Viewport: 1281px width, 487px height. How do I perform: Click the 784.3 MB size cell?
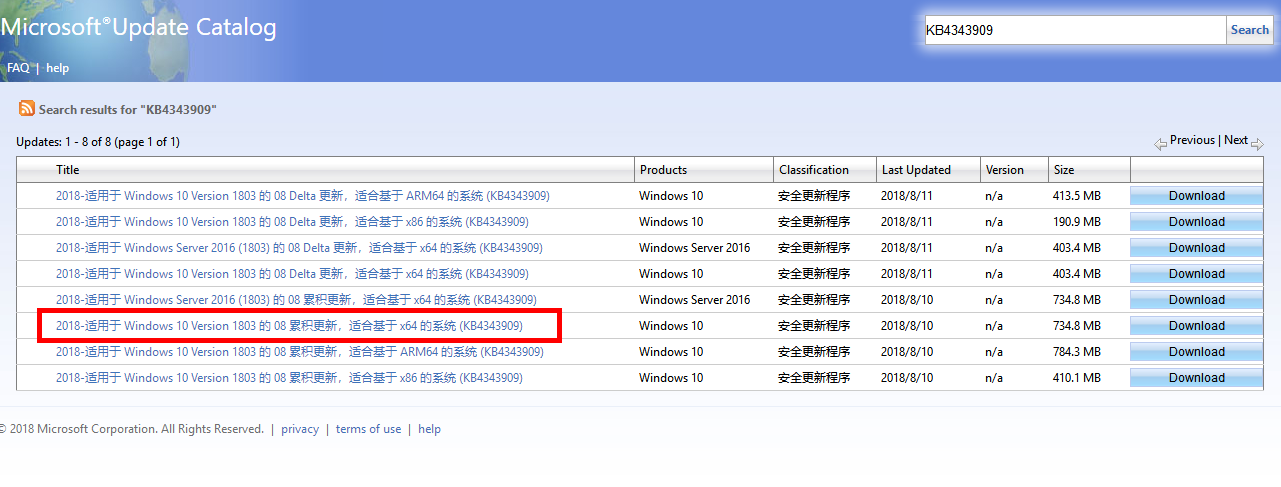[x=1077, y=352]
